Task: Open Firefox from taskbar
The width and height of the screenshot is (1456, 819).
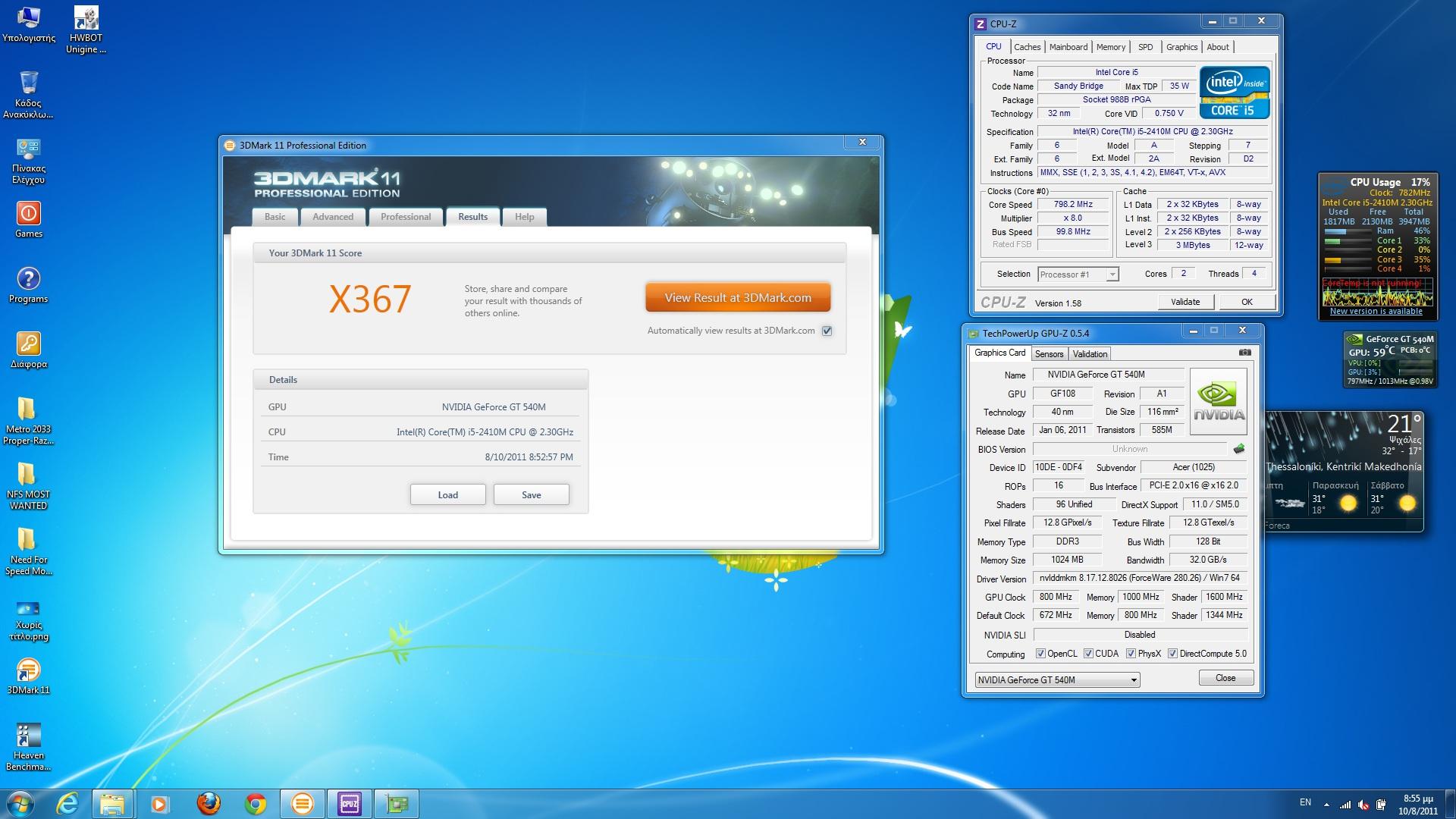Action: point(208,804)
